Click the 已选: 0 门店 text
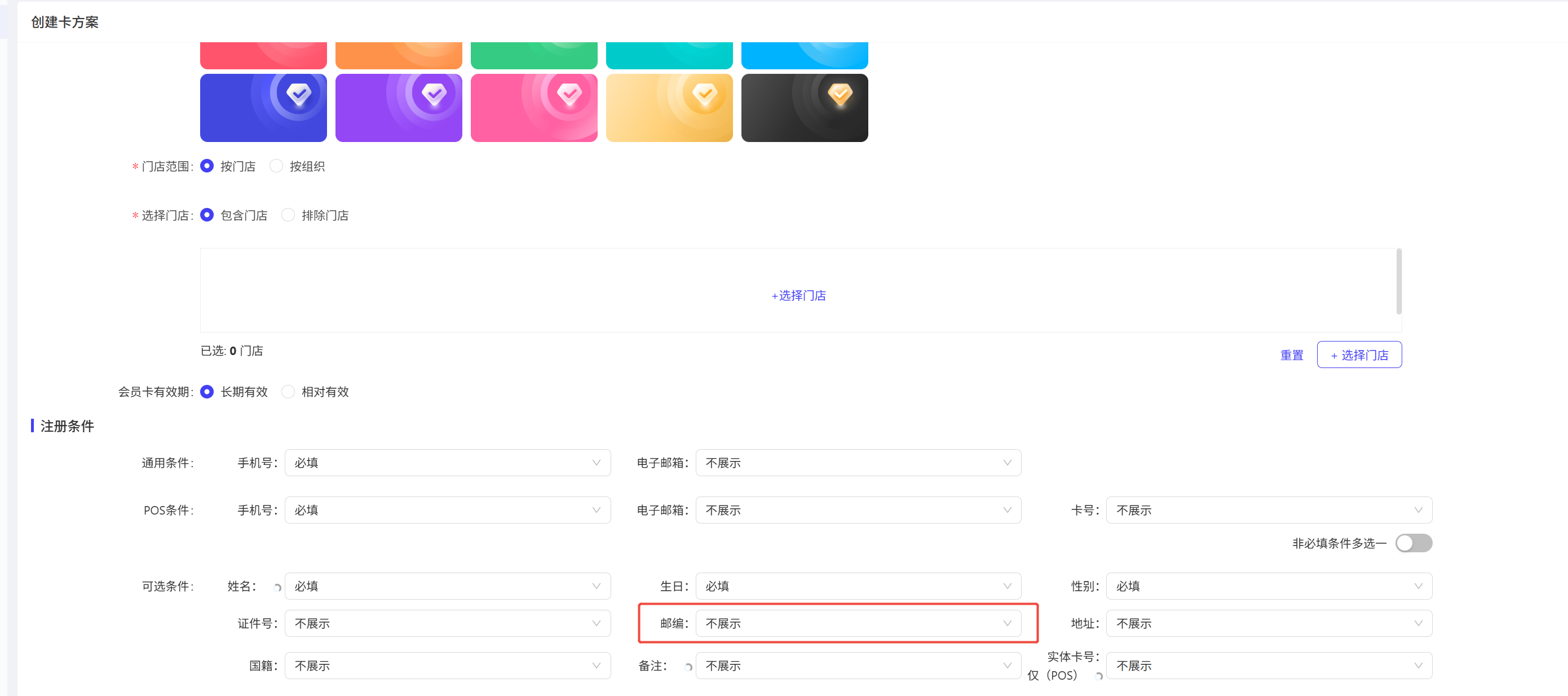 pyautogui.click(x=232, y=351)
